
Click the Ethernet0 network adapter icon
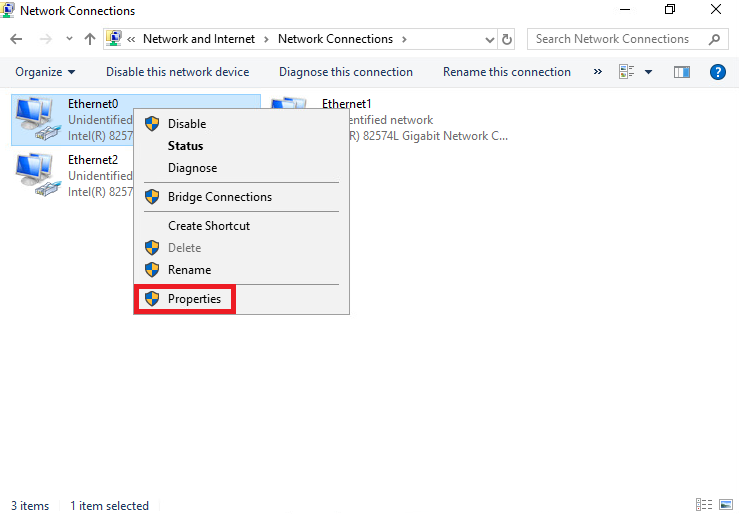click(x=36, y=118)
